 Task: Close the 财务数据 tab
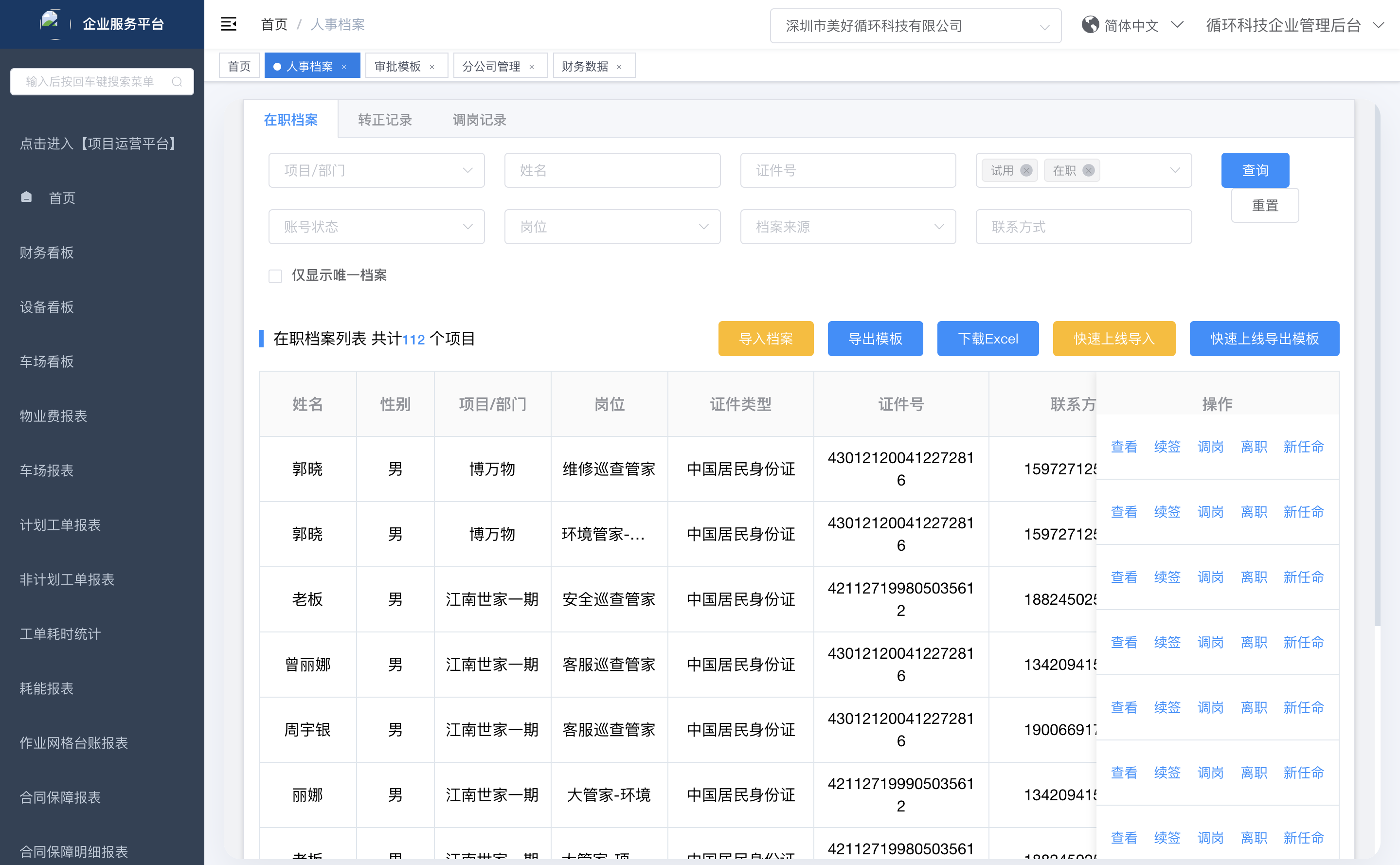619,67
